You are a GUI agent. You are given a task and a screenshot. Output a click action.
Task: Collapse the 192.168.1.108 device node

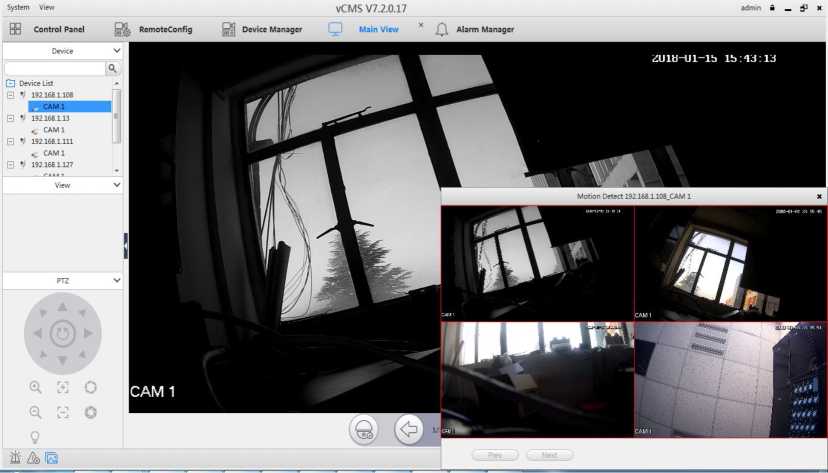[10, 95]
